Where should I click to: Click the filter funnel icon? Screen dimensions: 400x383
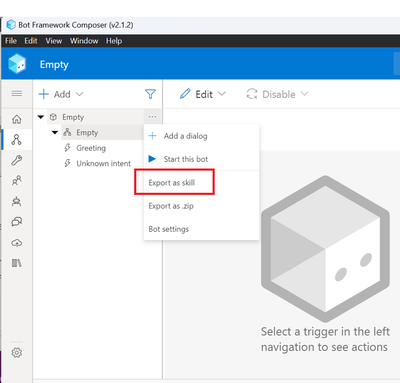pos(150,94)
